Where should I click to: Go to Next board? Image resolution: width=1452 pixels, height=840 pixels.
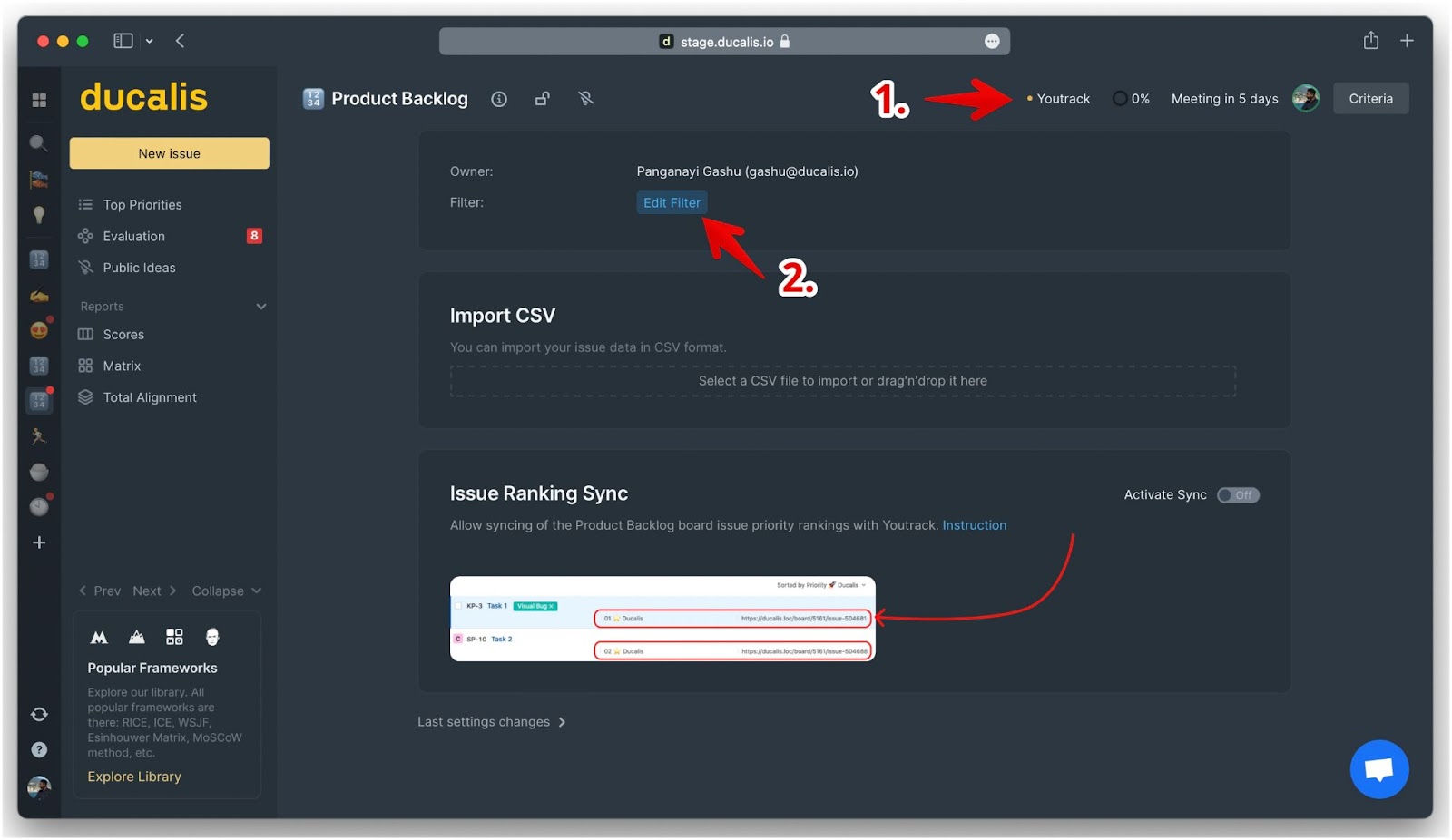tap(154, 591)
